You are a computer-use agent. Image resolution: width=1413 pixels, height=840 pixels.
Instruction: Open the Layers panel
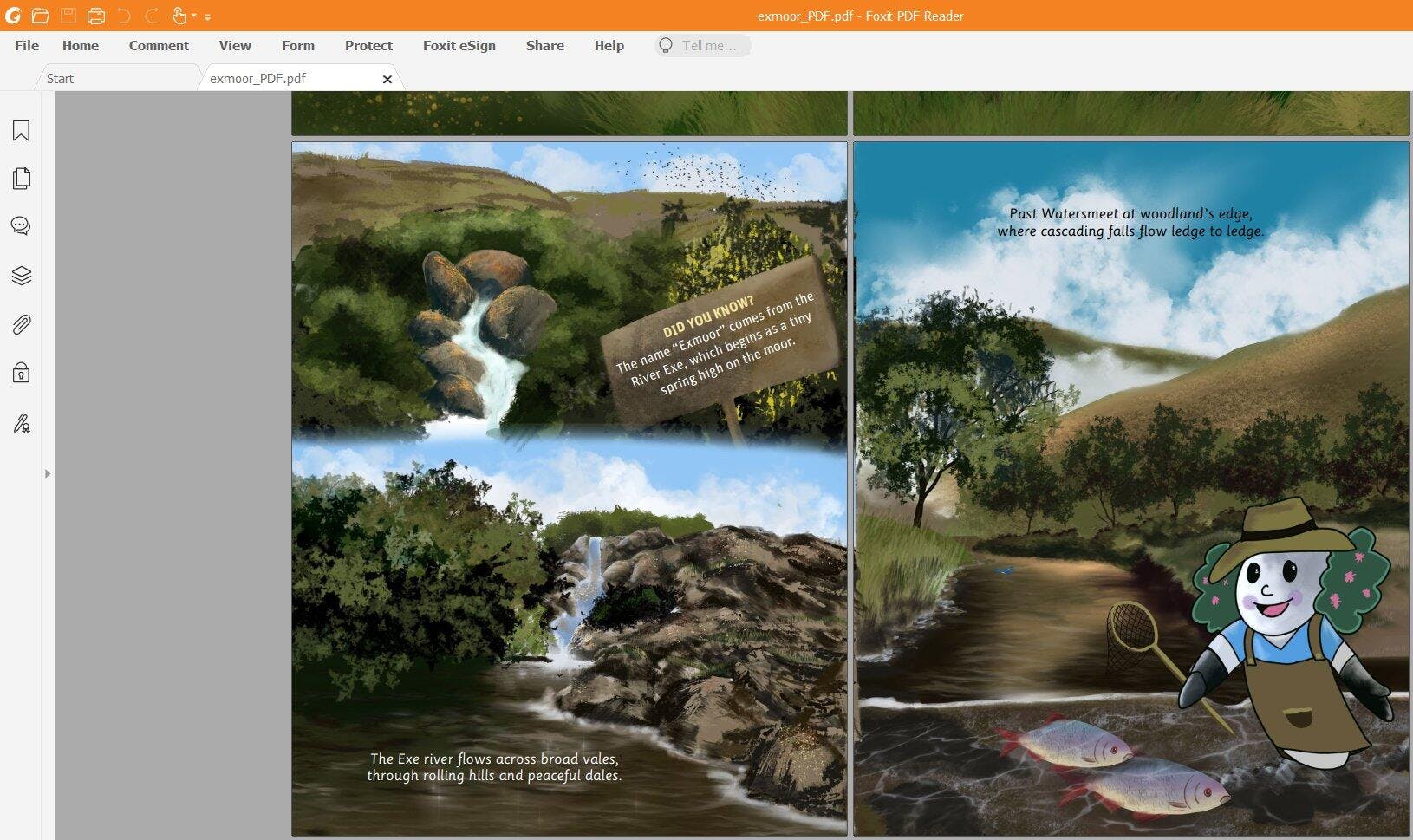tap(22, 276)
